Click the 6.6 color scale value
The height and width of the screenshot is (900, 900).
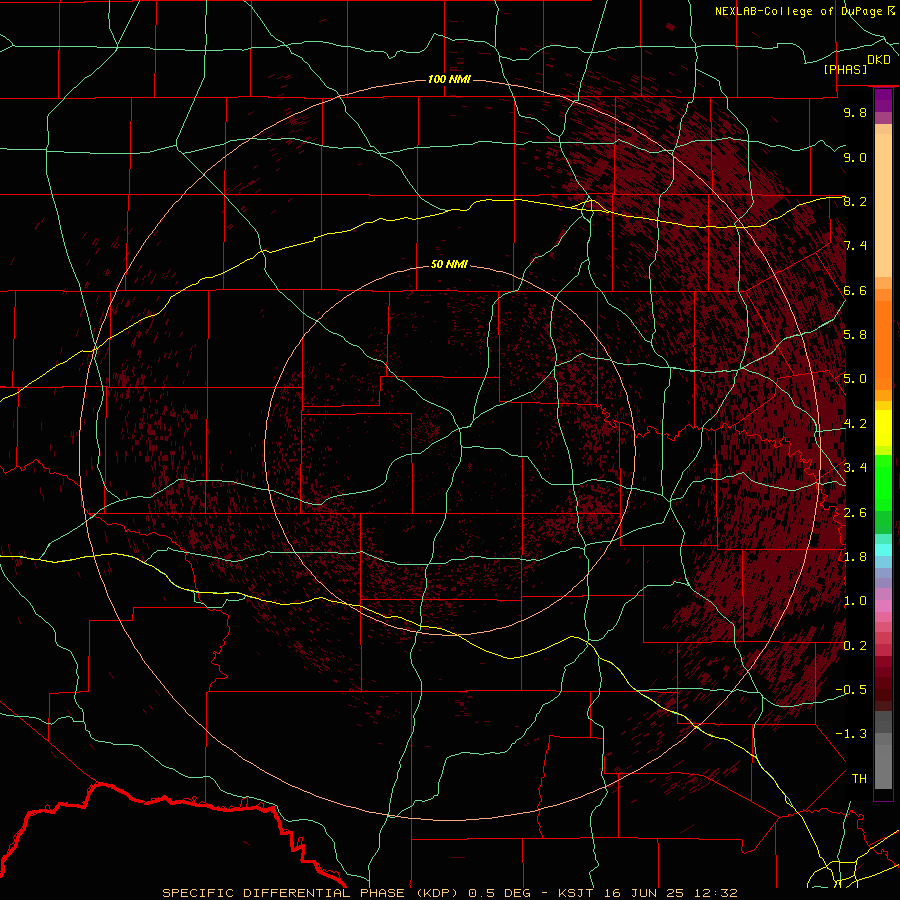tap(855, 290)
